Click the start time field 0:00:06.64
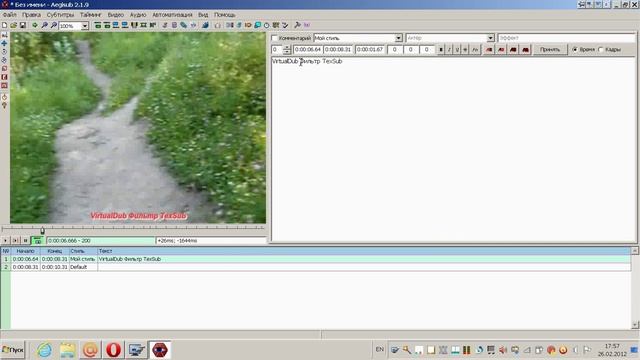The height and width of the screenshot is (360, 640). (x=308, y=49)
